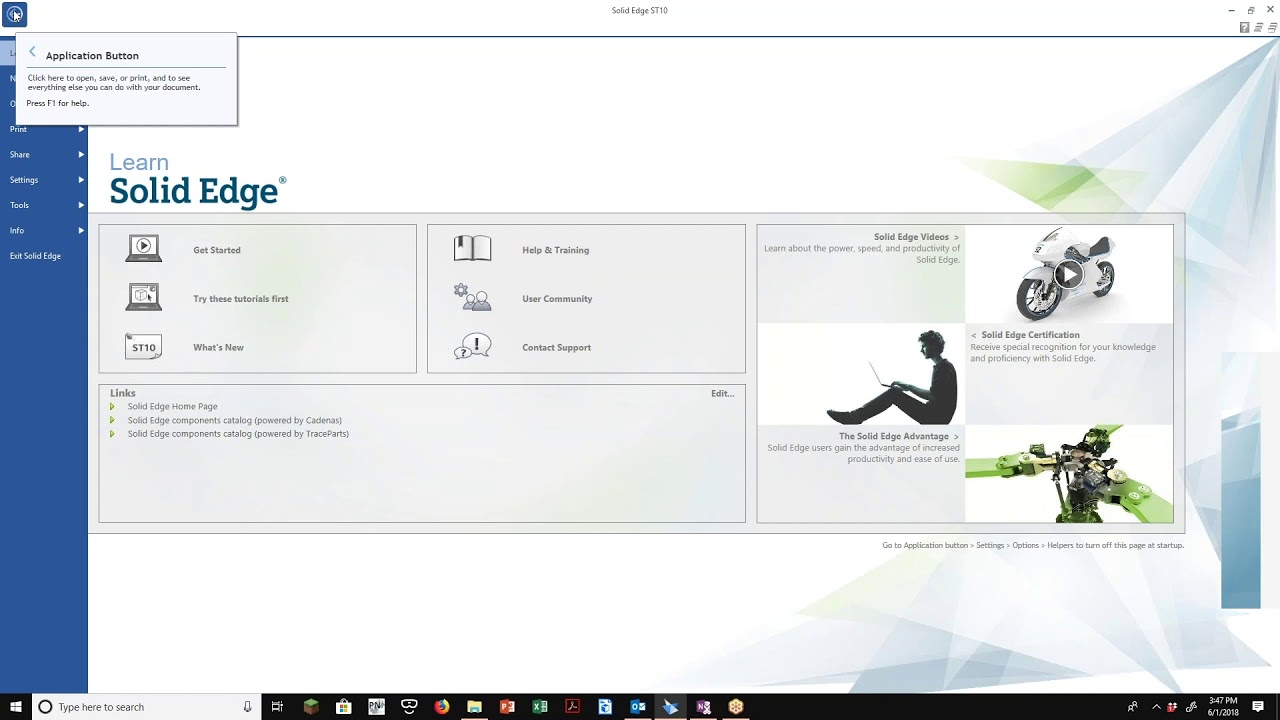
Task: Show hidden system tray icons
Action: click(x=1156, y=707)
